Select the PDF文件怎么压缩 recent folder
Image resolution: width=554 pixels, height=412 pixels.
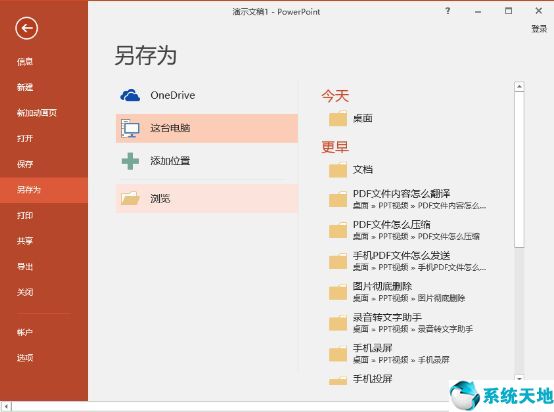tap(407, 230)
